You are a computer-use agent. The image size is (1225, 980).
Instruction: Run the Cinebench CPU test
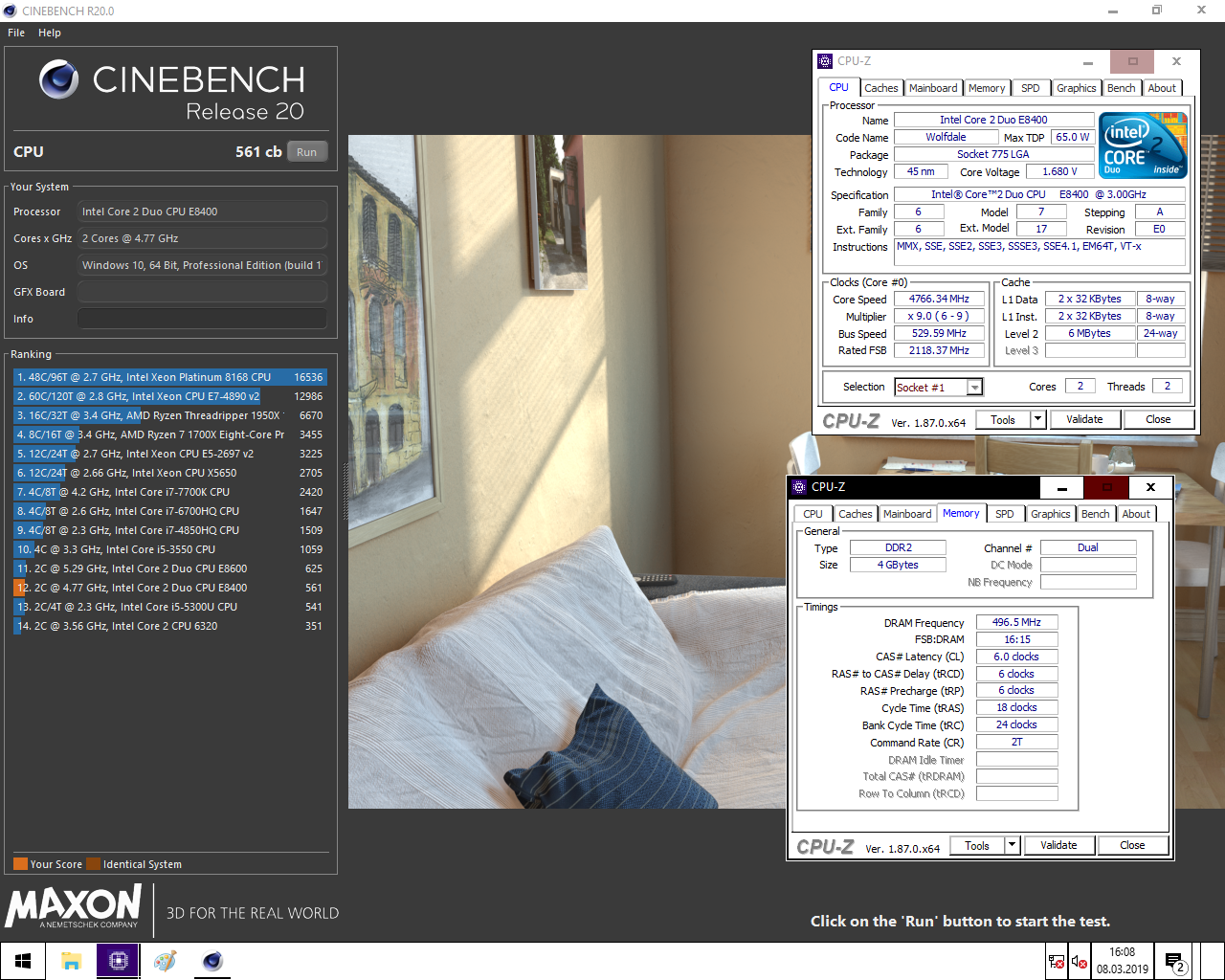point(306,152)
